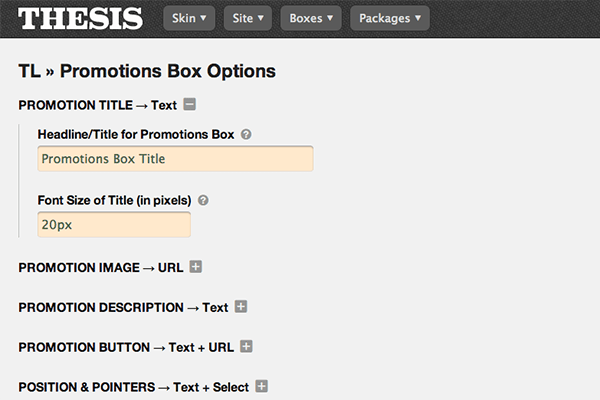Viewport: 600px width, 400px height.
Task: Click PROMOTION DESCRIPTION → Text heading
Action: pos(123,308)
